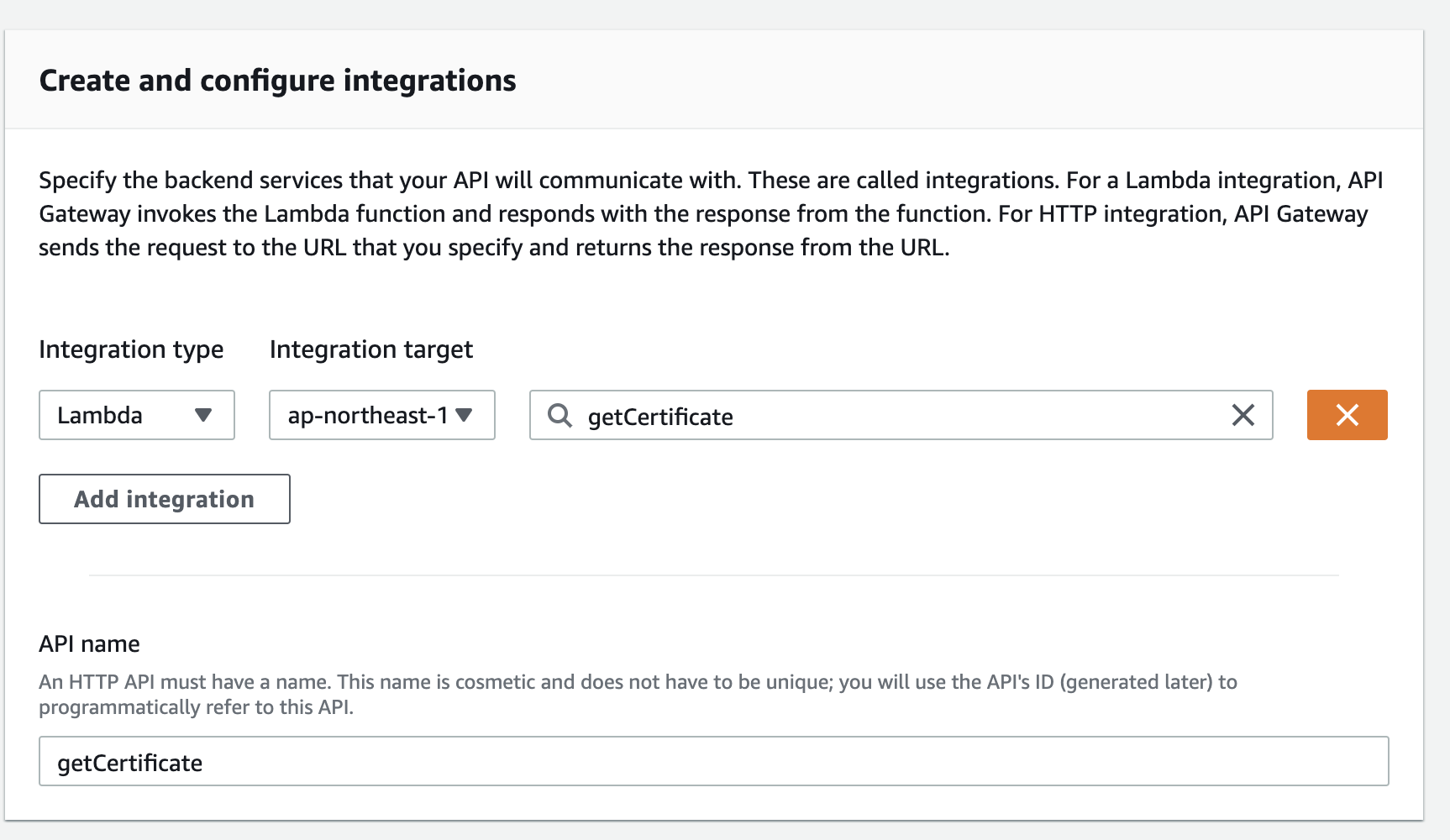Click the API name field label
1450x840 pixels.
[x=89, y=644]
